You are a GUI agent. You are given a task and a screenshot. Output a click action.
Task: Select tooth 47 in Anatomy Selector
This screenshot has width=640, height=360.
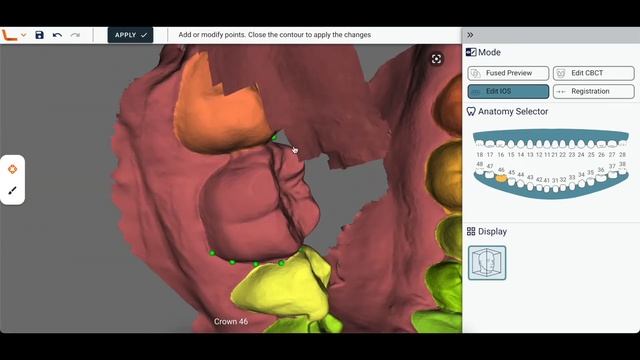[x=489, y=175]
